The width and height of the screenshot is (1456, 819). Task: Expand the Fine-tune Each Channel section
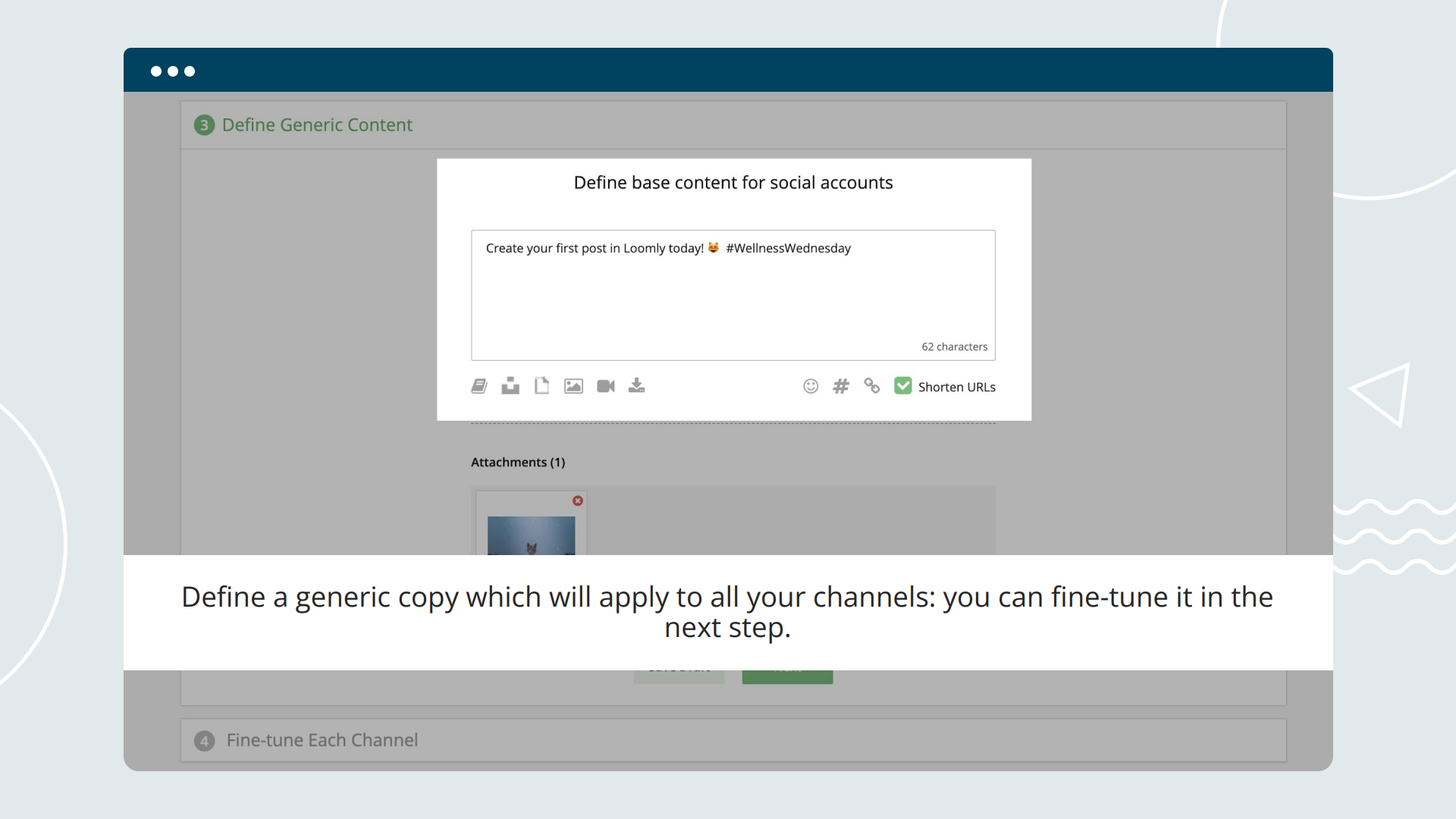(x=322, y=740)
